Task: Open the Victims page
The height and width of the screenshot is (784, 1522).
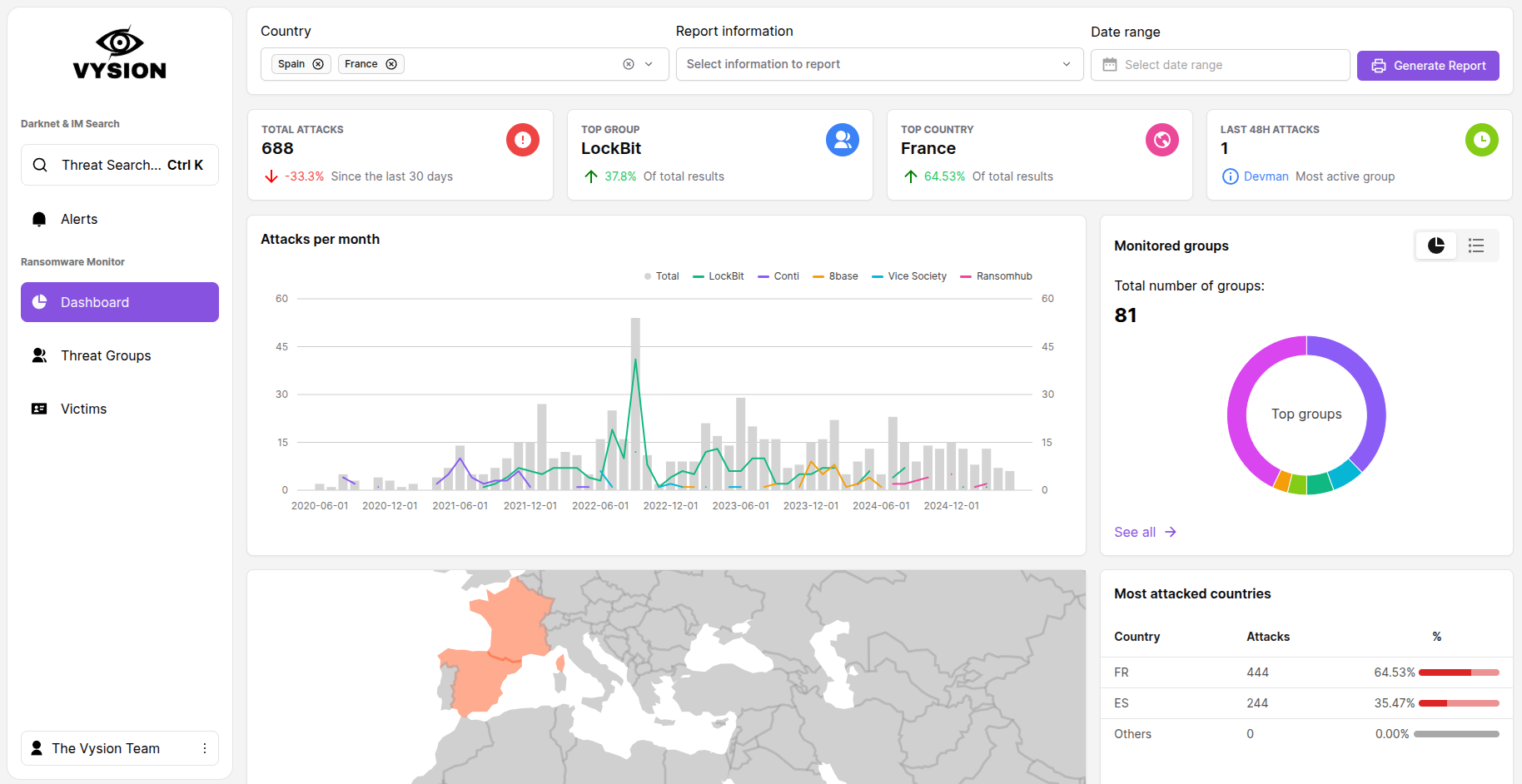Action: click(x=83, y=409)
